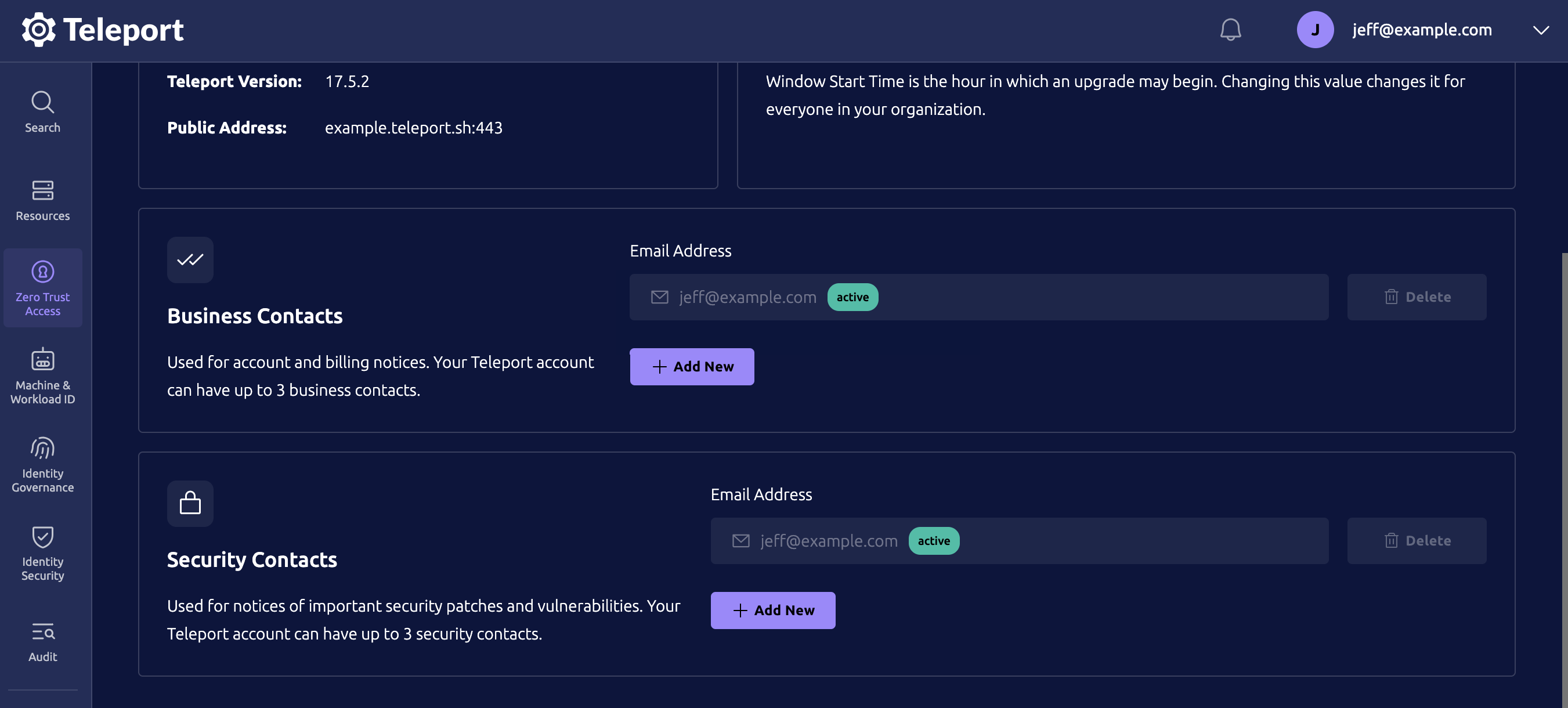
Task: Click the Security Contacts heading
Action: (252, 559)
